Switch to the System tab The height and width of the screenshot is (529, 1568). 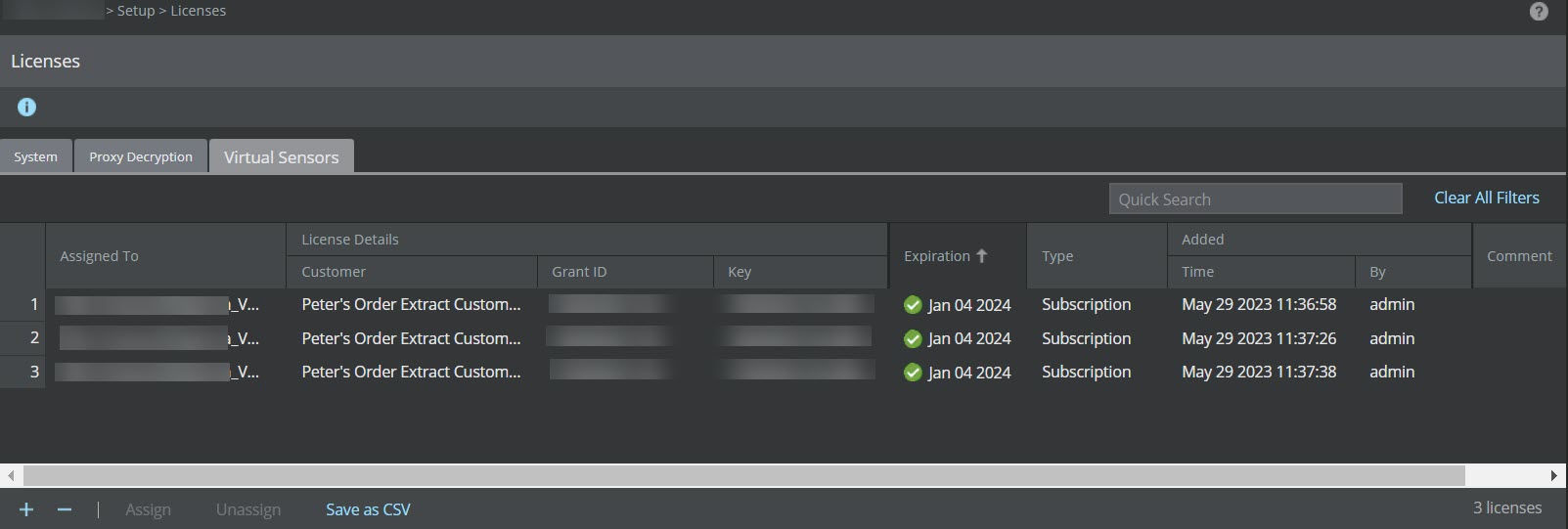coord(36,156)
